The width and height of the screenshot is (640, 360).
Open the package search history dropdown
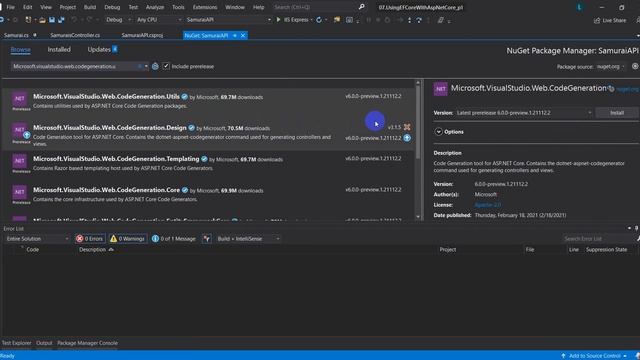coord(146,66)
